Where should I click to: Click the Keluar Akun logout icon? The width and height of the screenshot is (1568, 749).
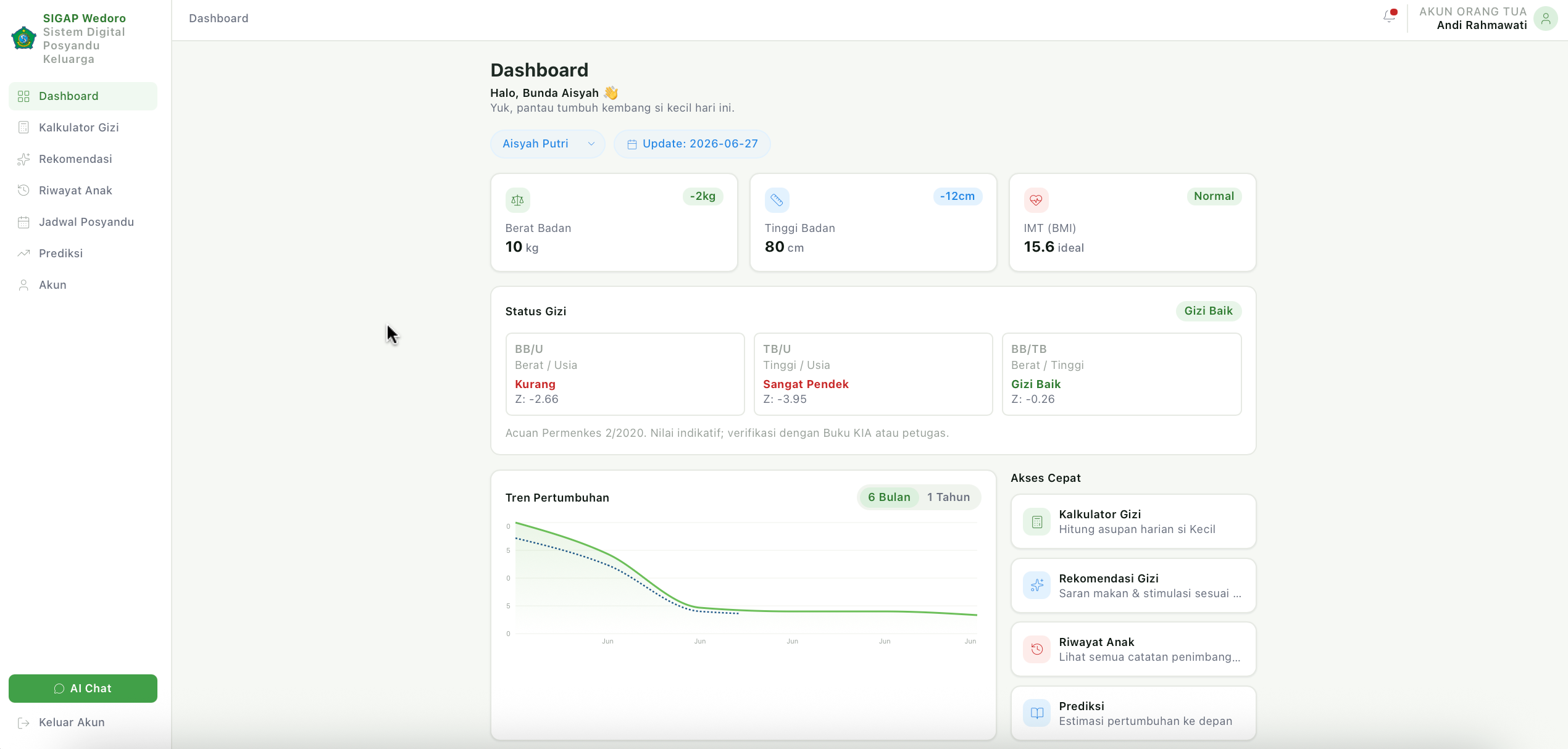click(23, 723)
